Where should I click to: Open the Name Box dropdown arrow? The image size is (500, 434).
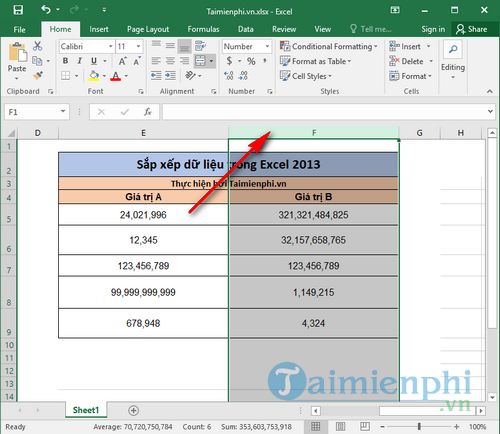[63, 112]
